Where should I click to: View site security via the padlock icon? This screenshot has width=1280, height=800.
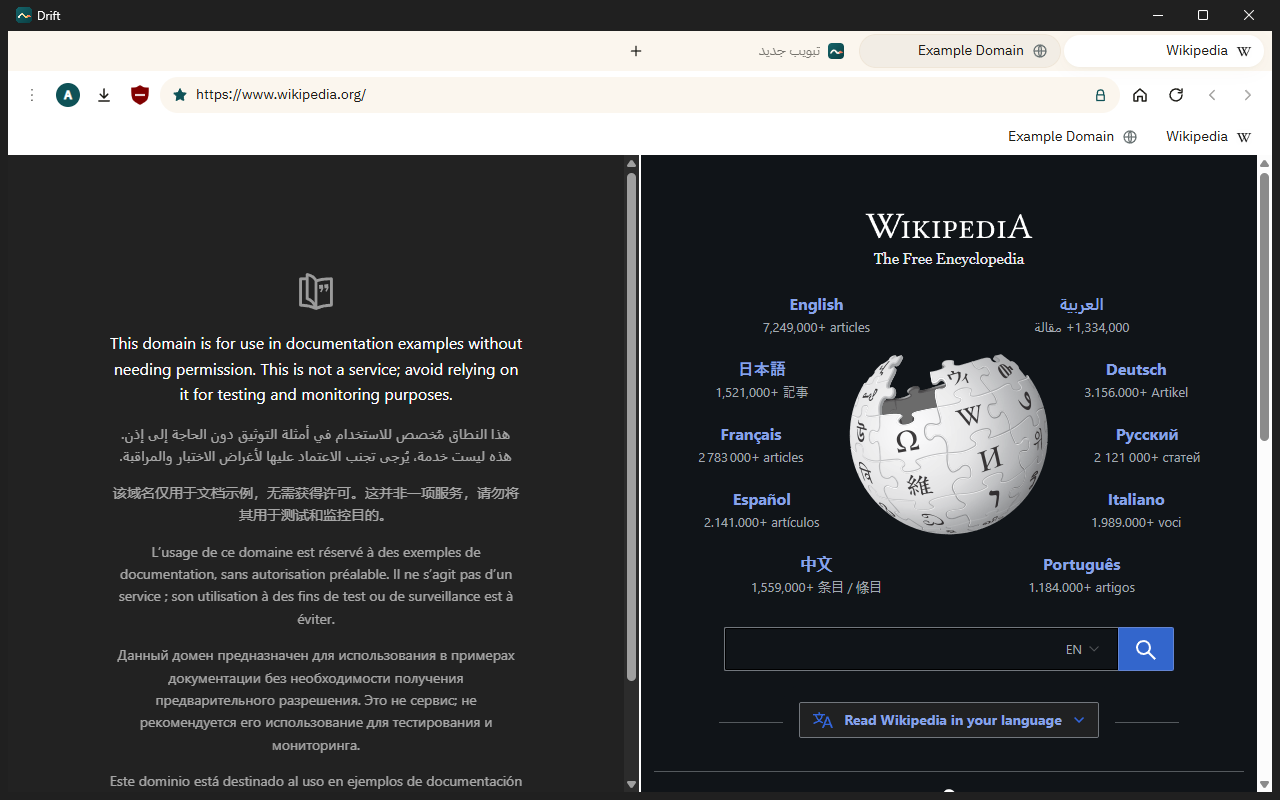(1100, 95)
